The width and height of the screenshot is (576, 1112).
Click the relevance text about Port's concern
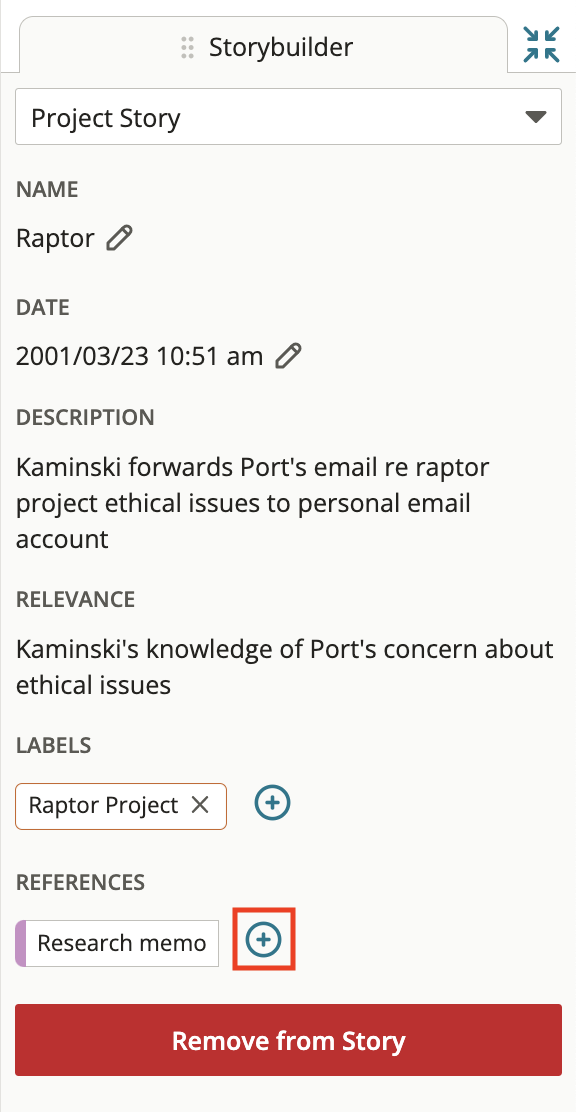[x=285, y=667]
